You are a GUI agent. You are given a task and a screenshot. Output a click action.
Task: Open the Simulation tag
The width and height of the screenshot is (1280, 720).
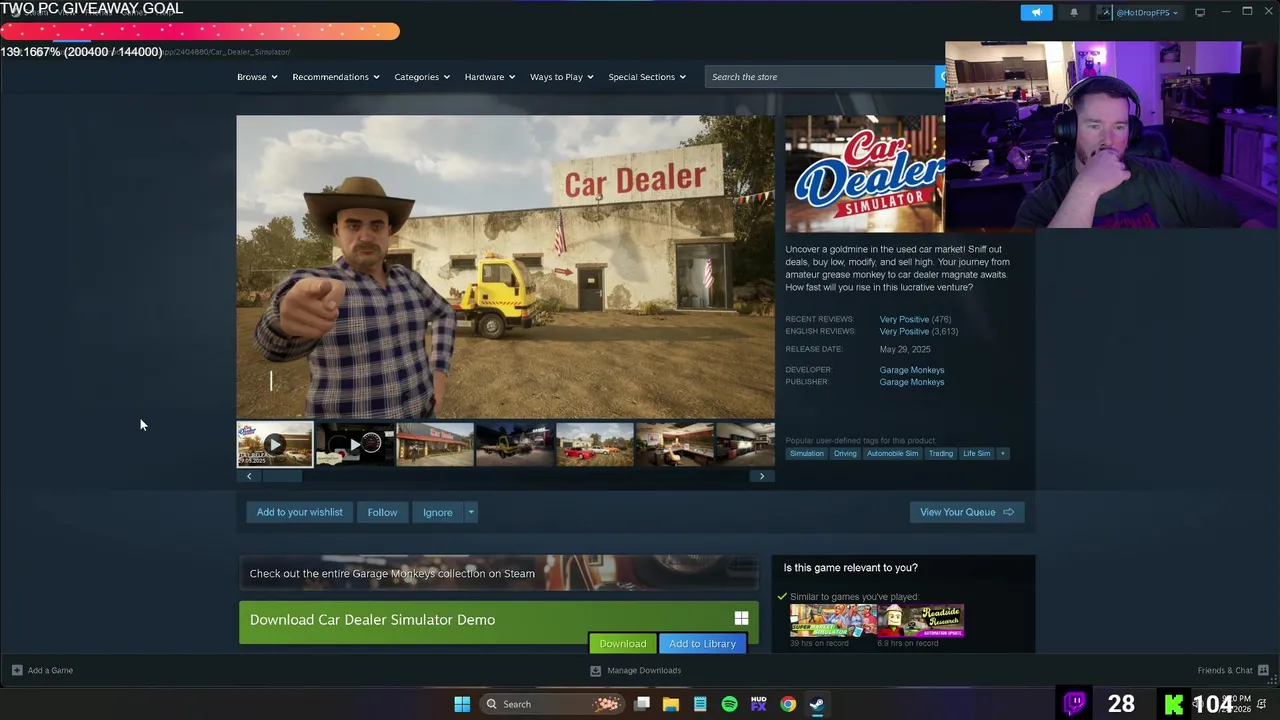click(x=807, y=454)
